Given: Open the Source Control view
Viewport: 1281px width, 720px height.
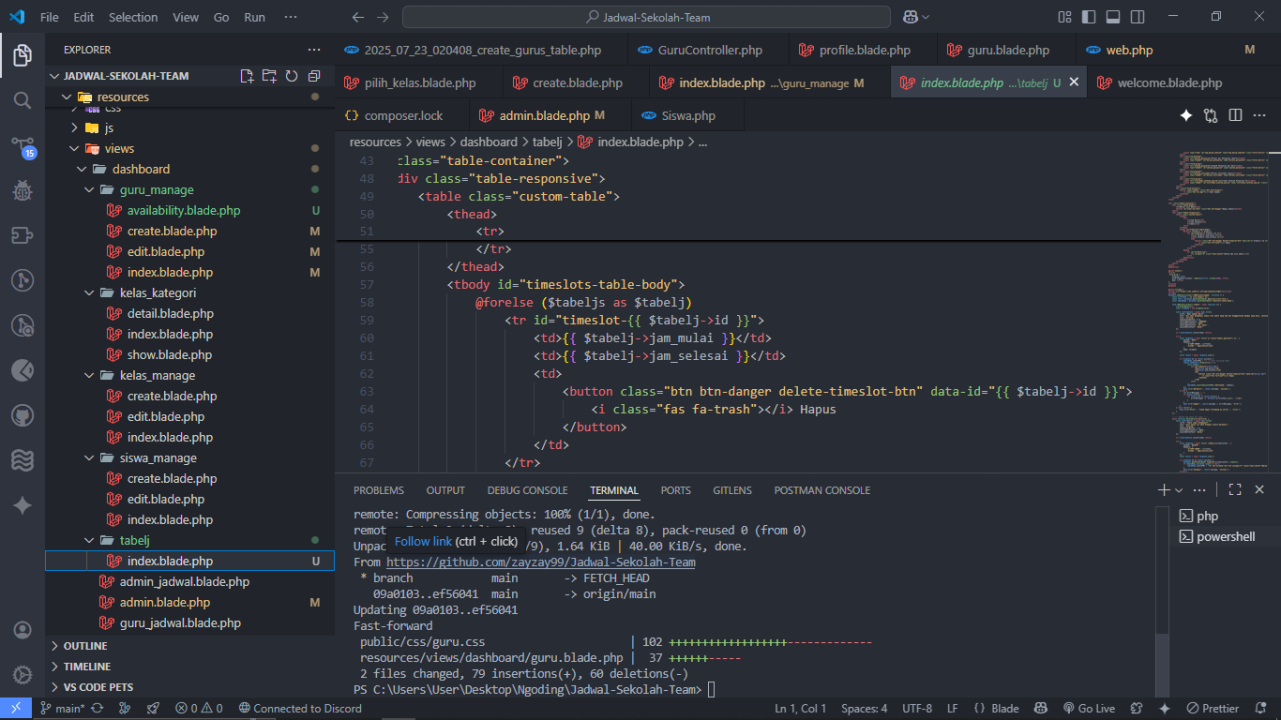Looking at the screenshot, I should 22,146.
